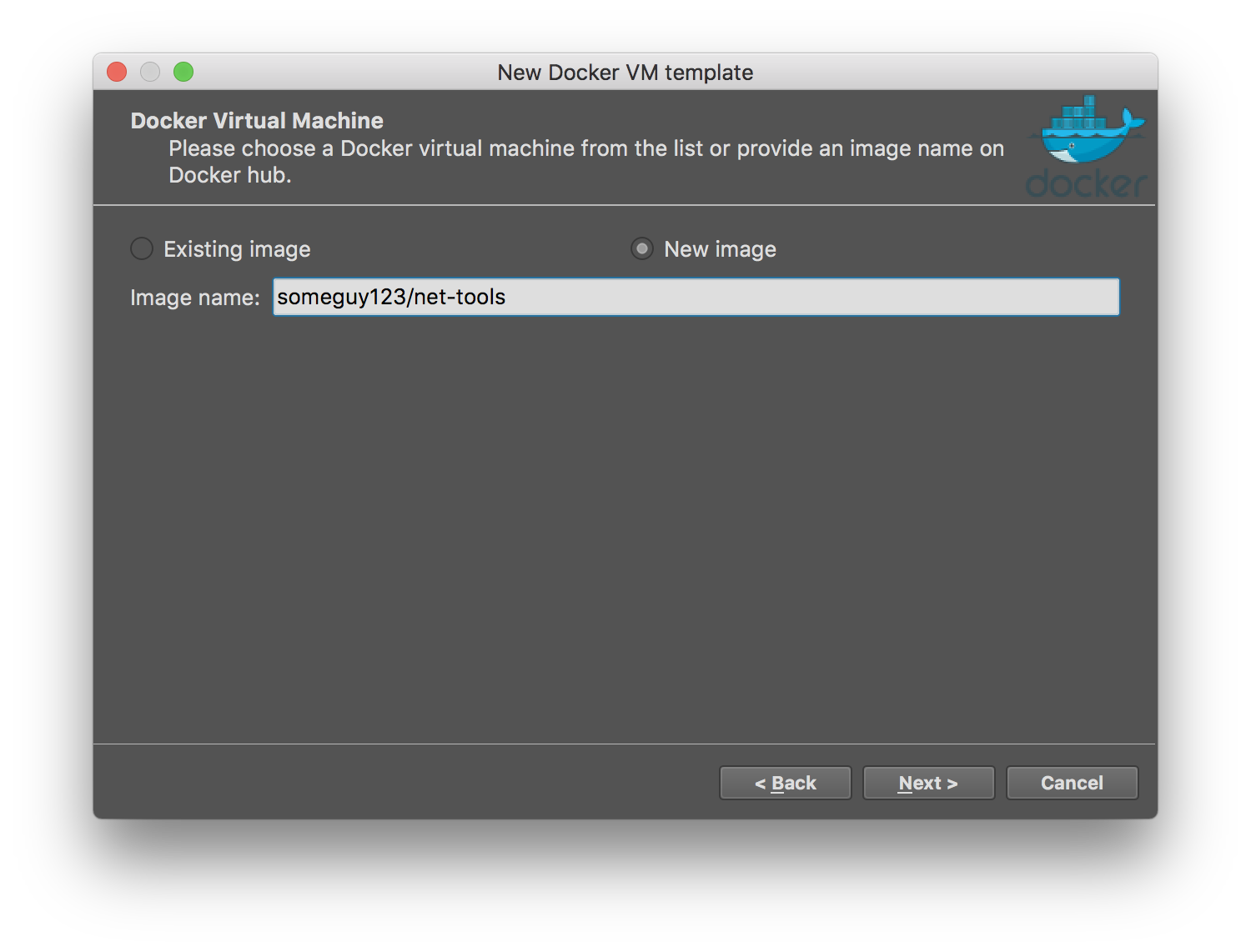The height and width of the screenshot is (952, 1251).
Task: Click the red close button
Action: tap(117, 72)
